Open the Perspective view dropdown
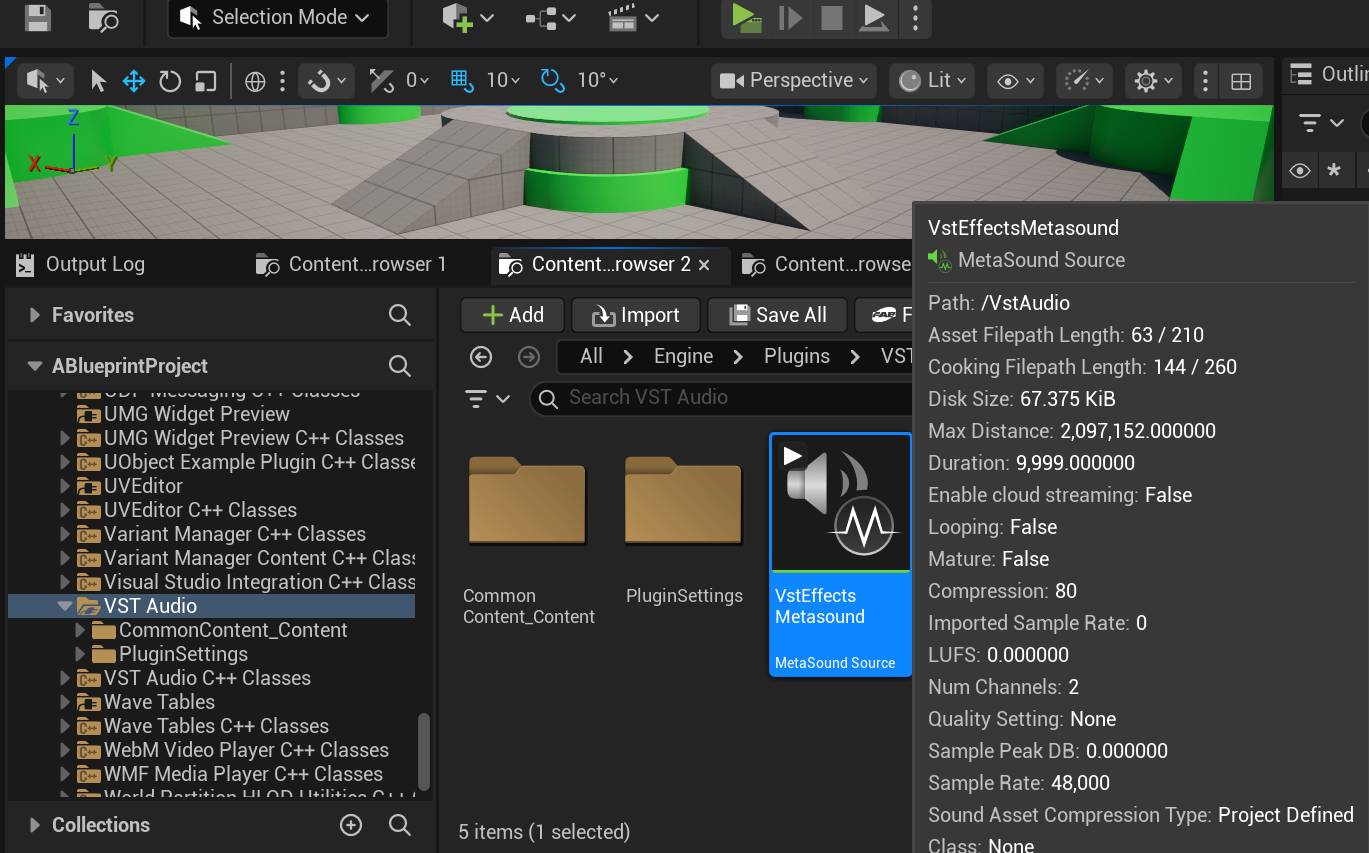This screenshot has height=853, width=1369. point(793,80)
